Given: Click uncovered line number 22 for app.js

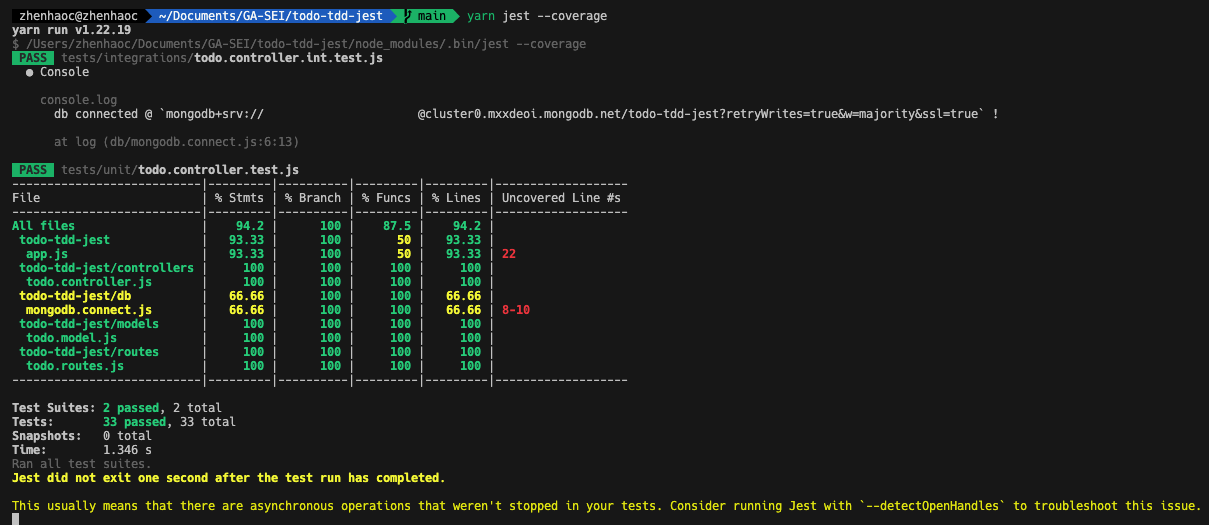Looking at the screenshot, I should pyautogui.click(x=509, y=254).
